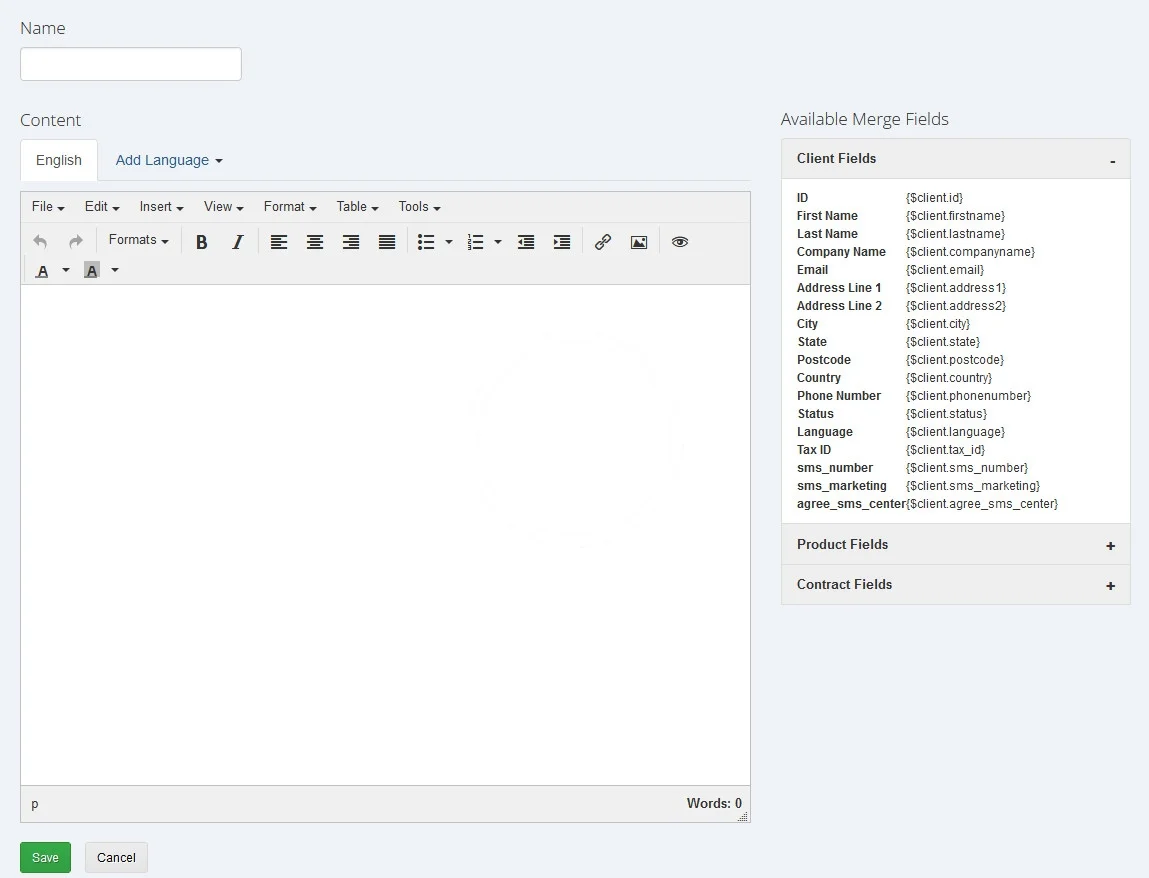Expand the Product Fields section
The image size is (1149, 878).
click(1110, 546)
